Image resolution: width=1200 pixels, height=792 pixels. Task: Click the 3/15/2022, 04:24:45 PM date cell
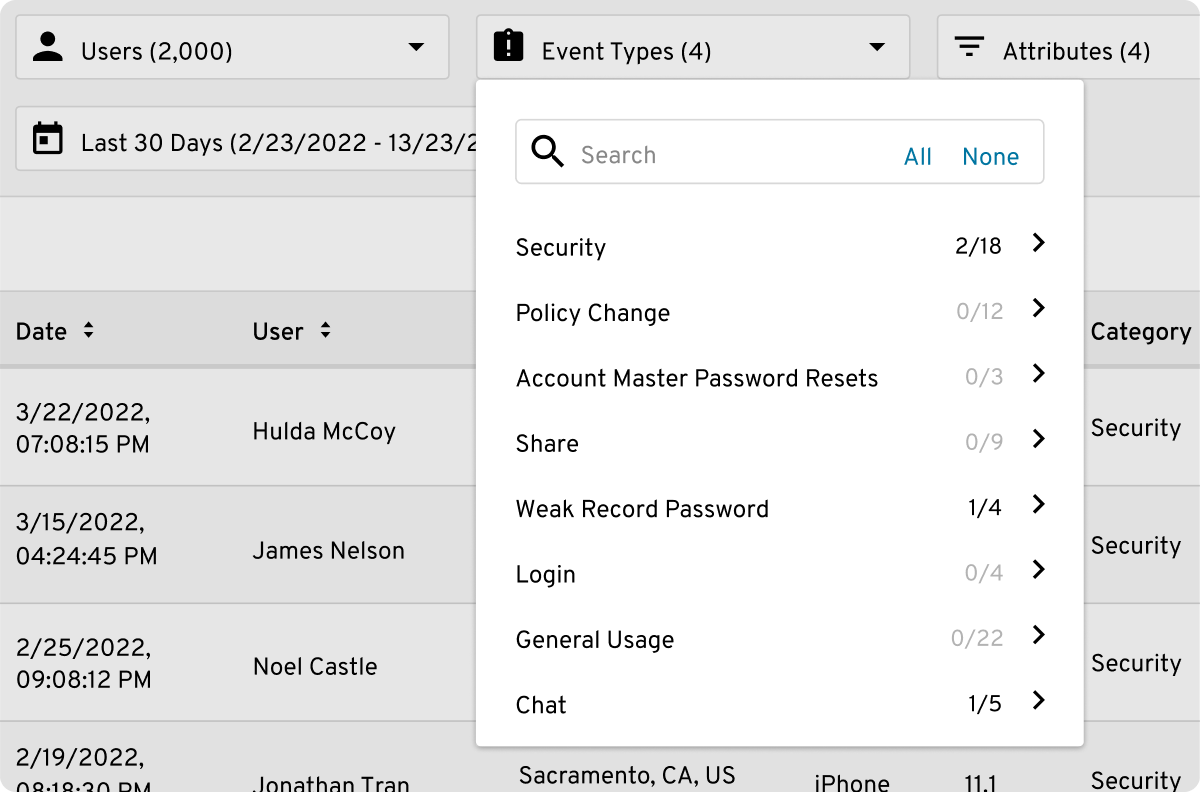(x=87, y=539)
